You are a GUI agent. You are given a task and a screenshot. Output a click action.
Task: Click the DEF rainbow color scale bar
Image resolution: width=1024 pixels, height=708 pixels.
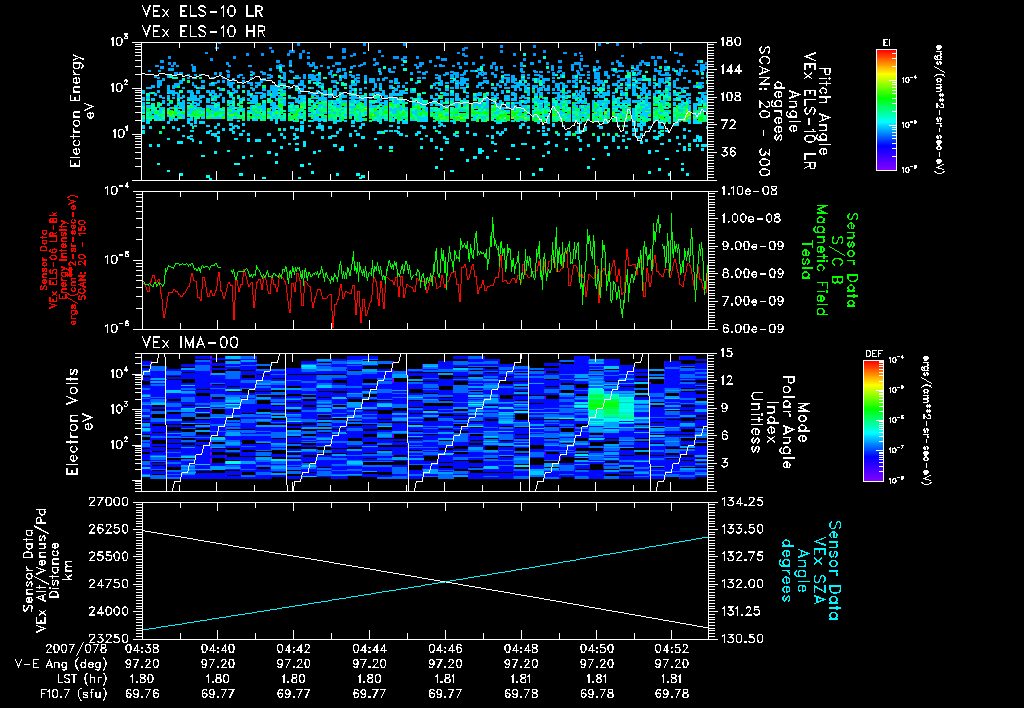873,421
